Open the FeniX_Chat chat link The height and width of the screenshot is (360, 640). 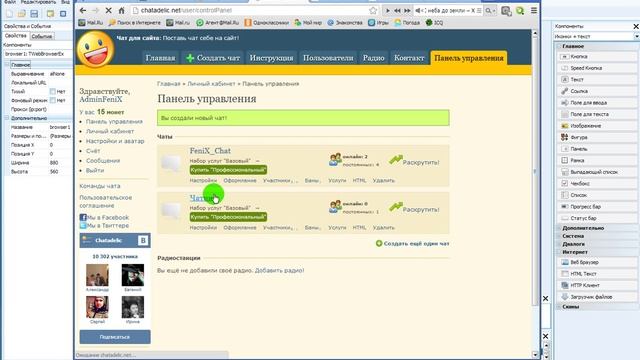click(x=210, y=151)
